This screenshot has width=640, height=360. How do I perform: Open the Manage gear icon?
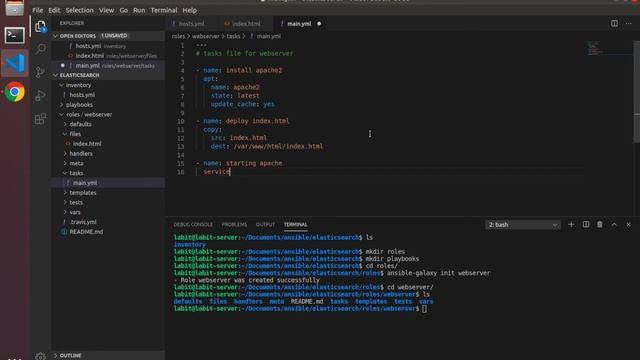point(40,356)
